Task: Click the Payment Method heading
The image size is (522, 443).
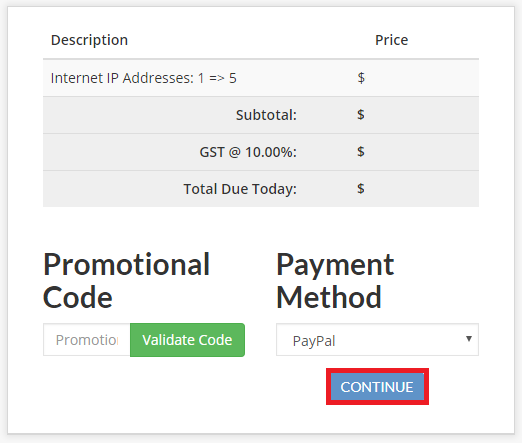Action: [335, 281]
